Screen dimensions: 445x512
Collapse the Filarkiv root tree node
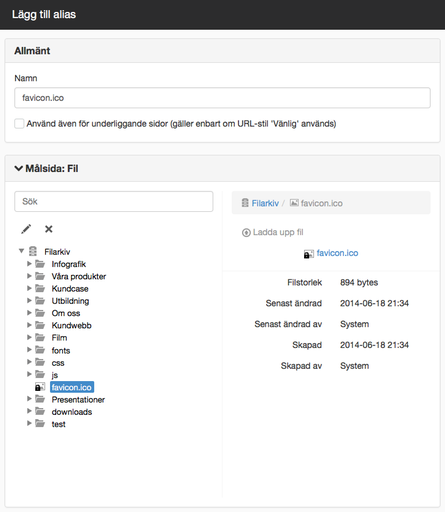[21, 251]
